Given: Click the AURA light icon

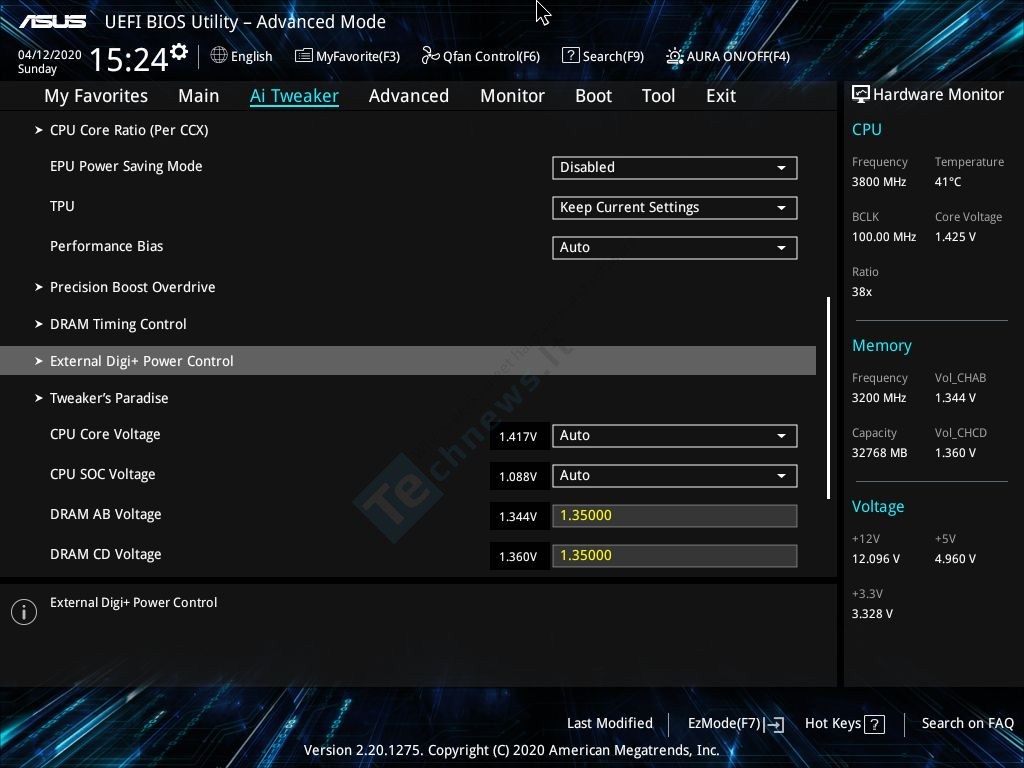Looking at the screenshot, I should (x=675, y=56).
